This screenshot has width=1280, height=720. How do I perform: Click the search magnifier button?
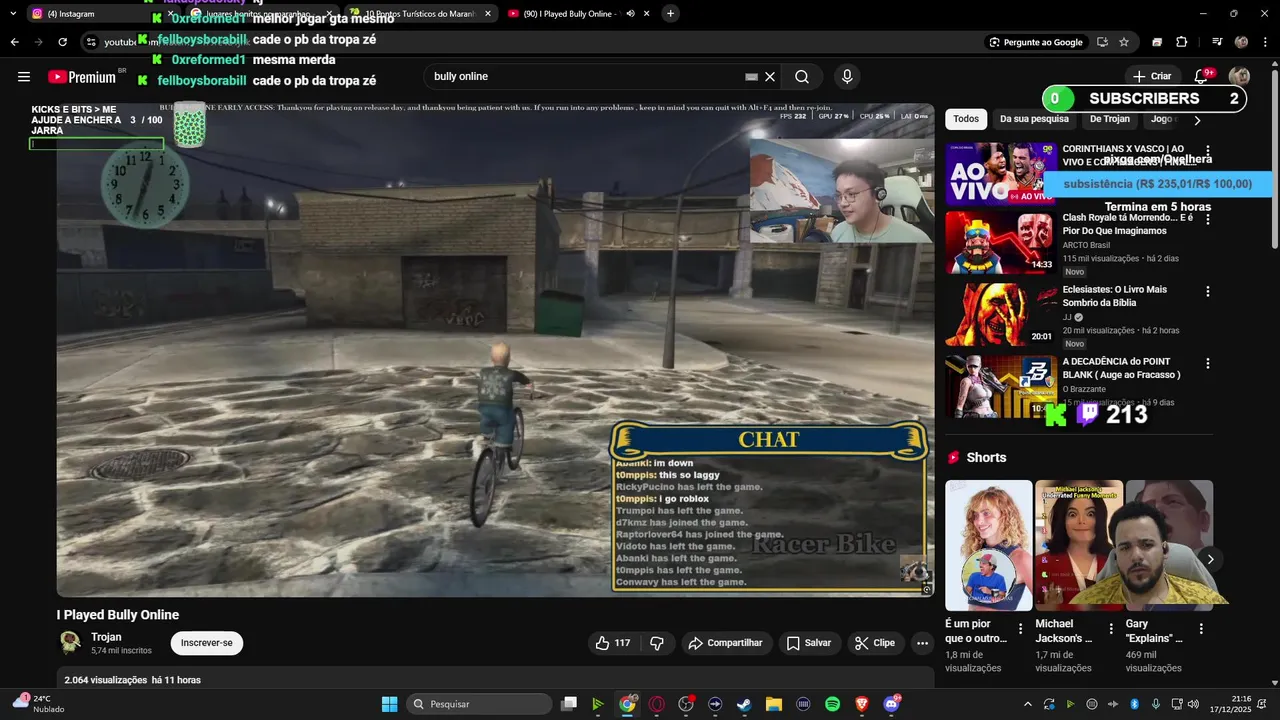tap(802, 77)
